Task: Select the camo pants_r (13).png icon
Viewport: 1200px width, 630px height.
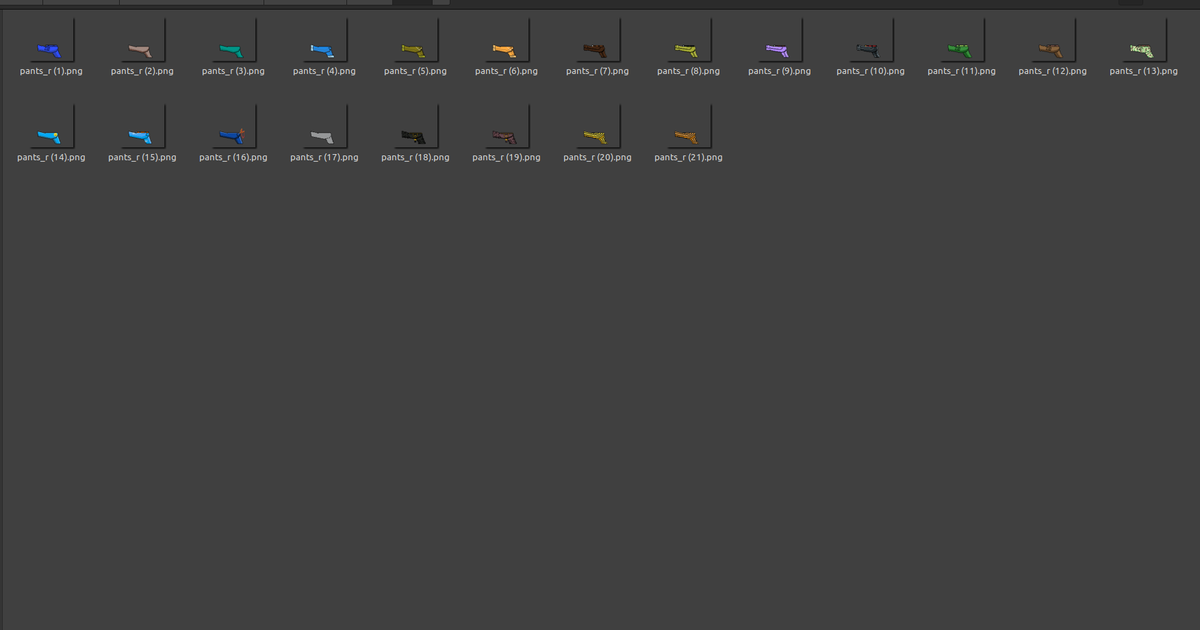Action: click(1143, 41)
